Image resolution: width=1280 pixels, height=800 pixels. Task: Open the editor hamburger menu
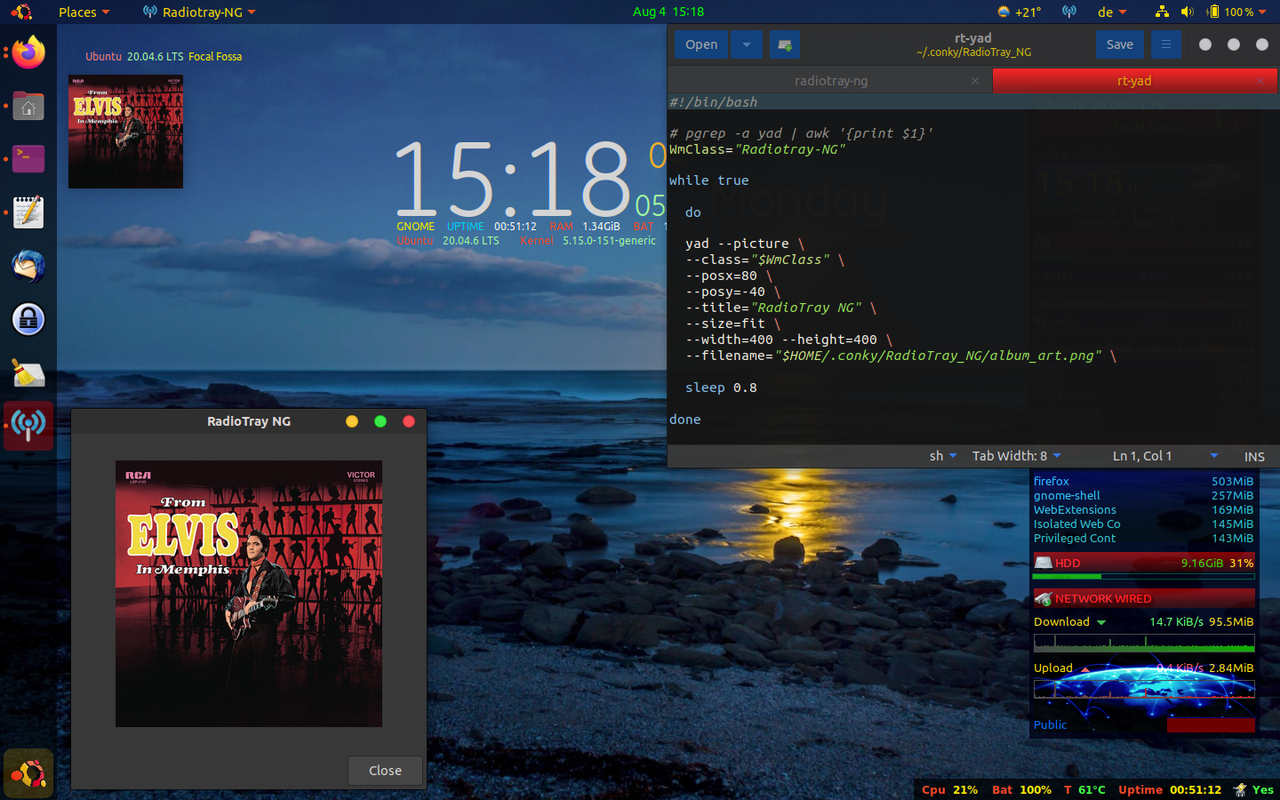point(1165,45)
